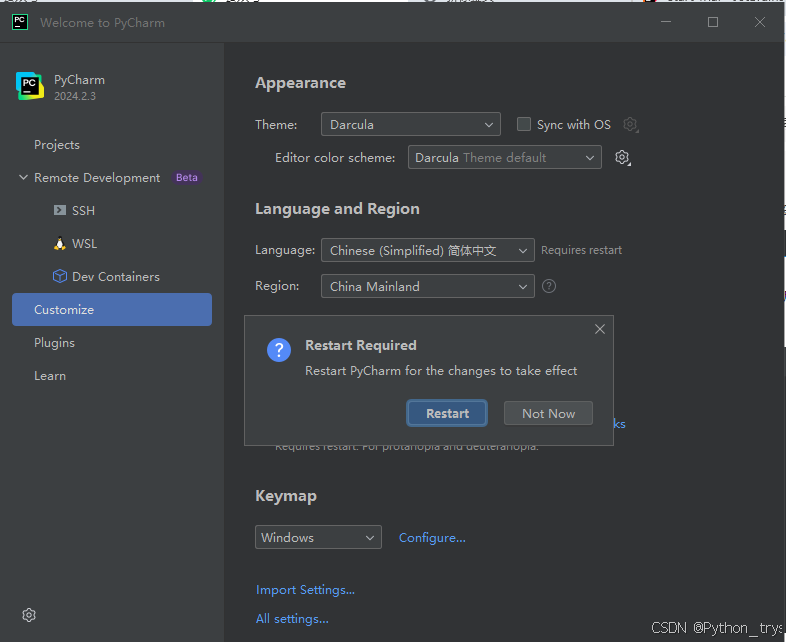Open the Language dropdown
This screenshot has height=642, width=786.
coord(428,250)
